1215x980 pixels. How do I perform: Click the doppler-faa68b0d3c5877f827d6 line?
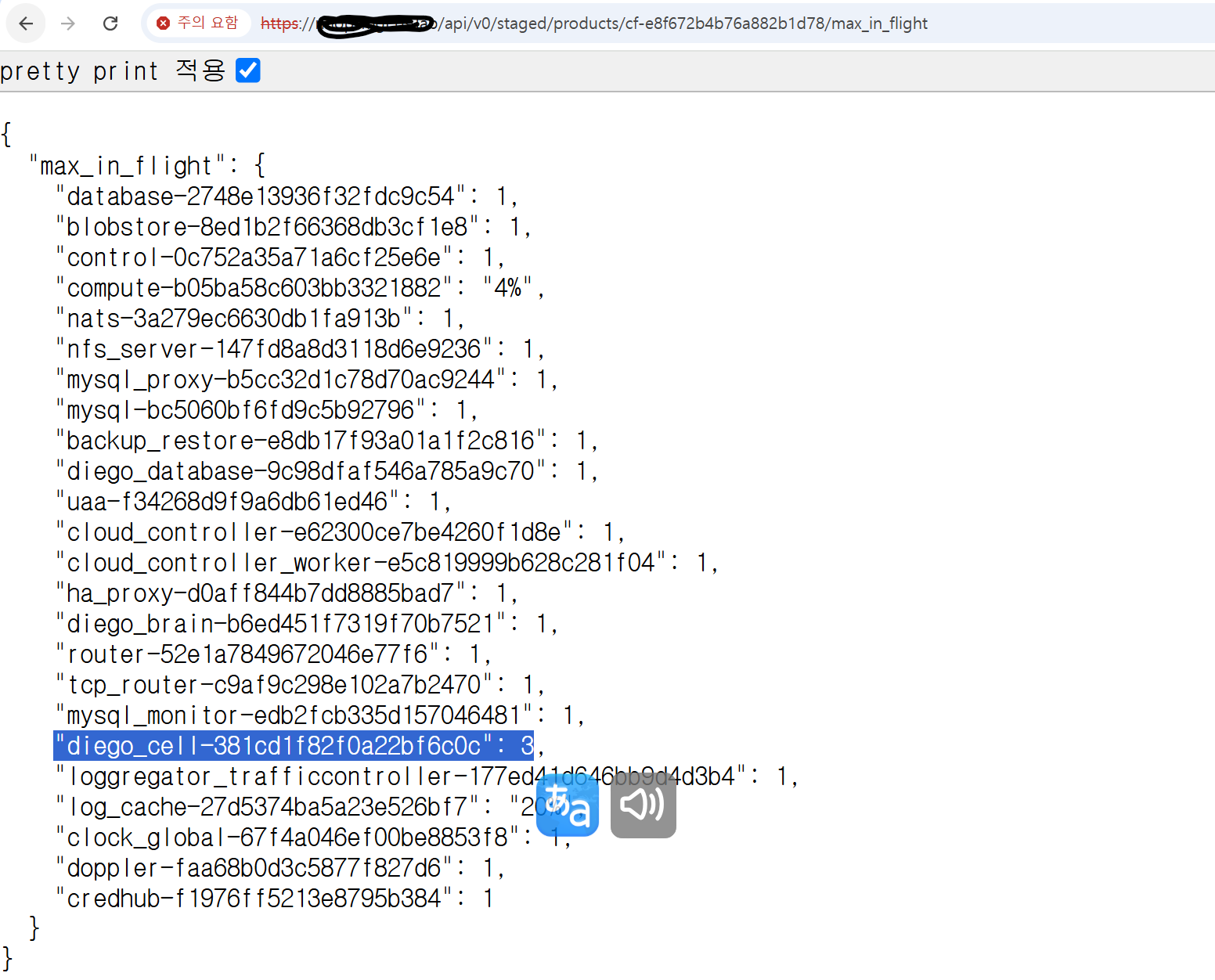coord(280,868)
